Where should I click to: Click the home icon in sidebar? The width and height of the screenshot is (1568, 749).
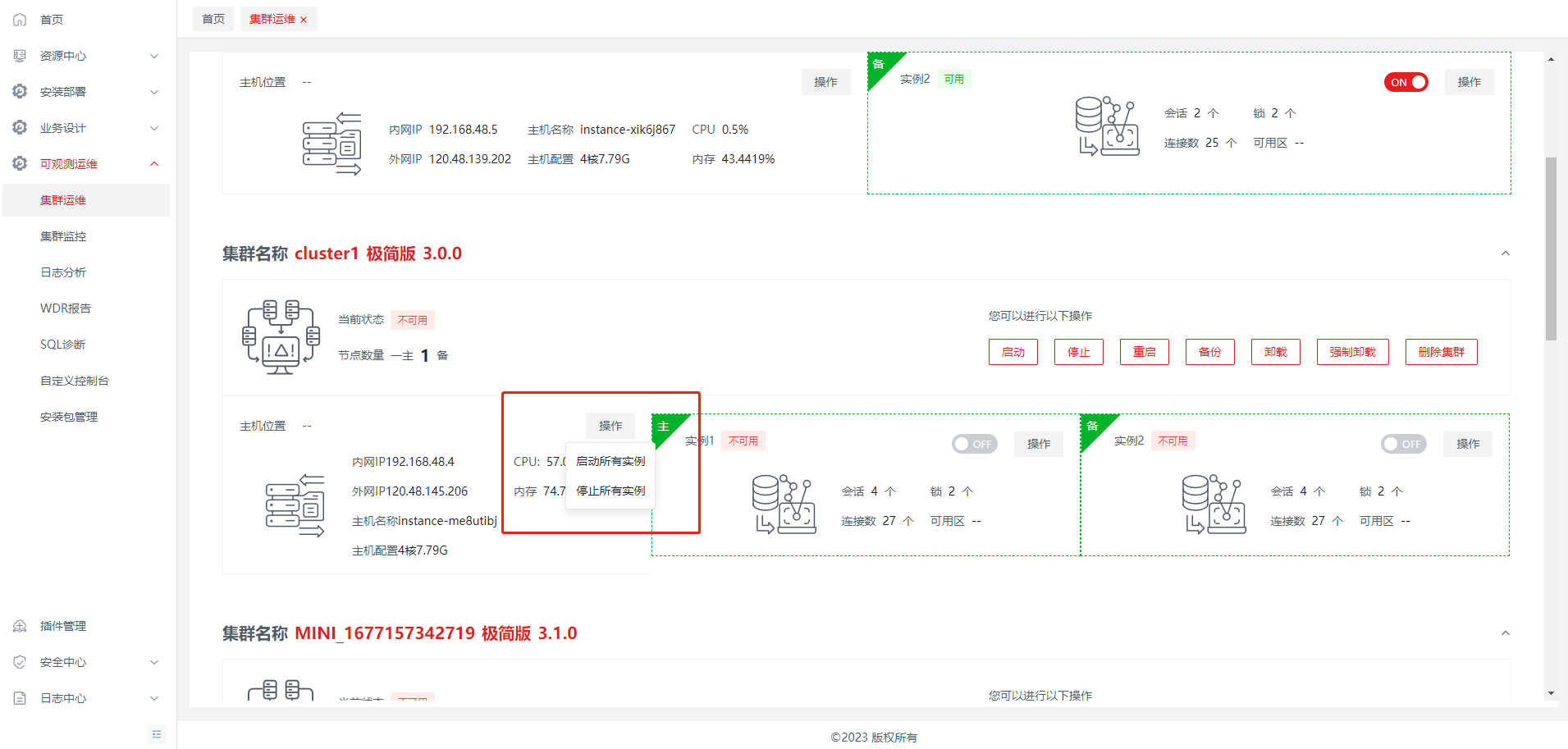click(x=20, y=20)
